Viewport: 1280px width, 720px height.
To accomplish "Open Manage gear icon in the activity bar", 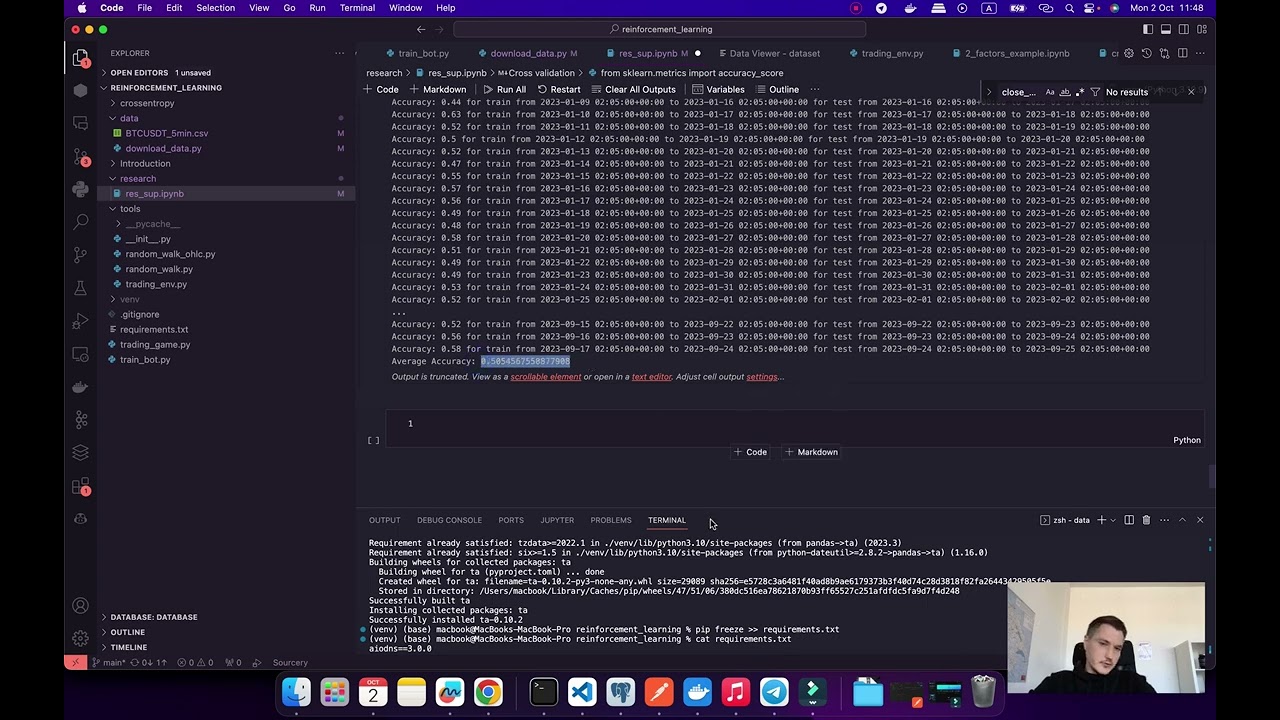I will 81,638.
